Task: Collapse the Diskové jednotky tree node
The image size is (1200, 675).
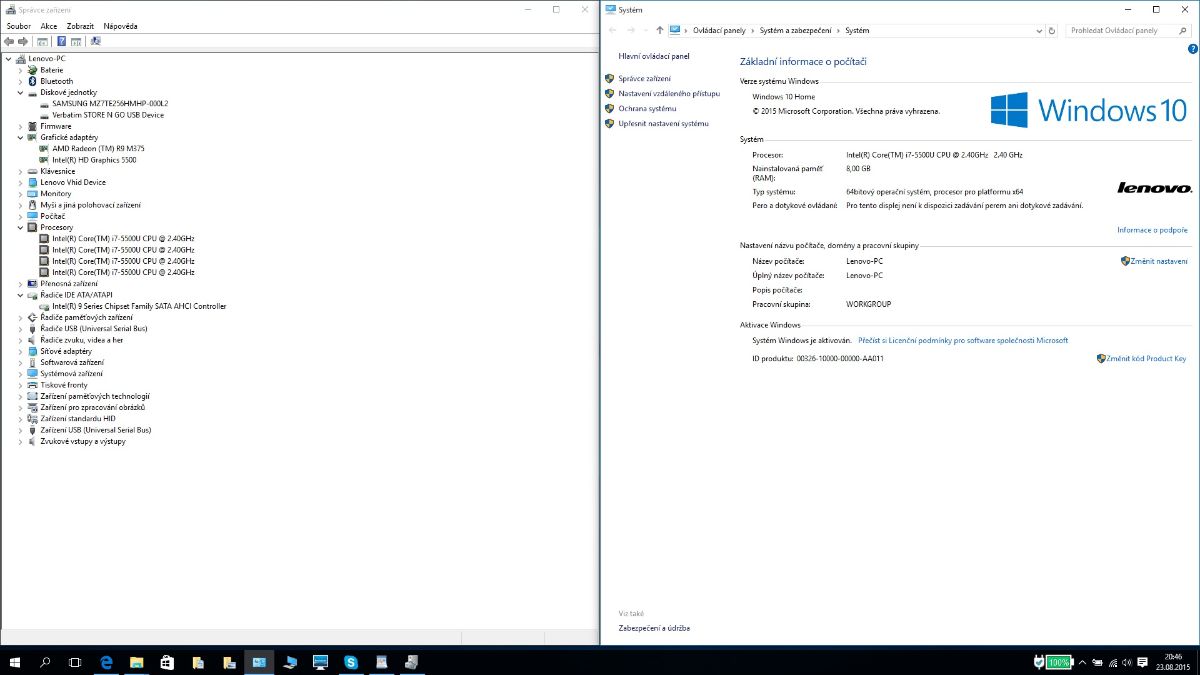Action: [20, 92]
